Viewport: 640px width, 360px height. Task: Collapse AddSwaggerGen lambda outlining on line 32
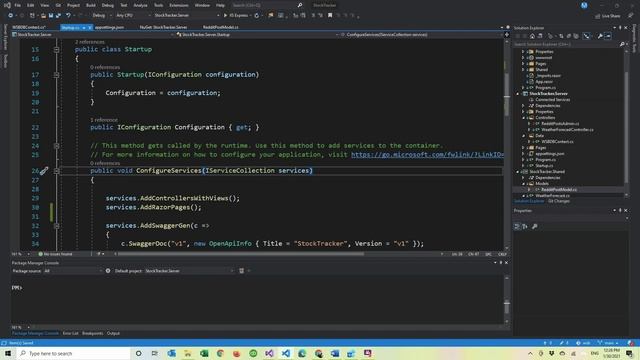click(56, 226)
